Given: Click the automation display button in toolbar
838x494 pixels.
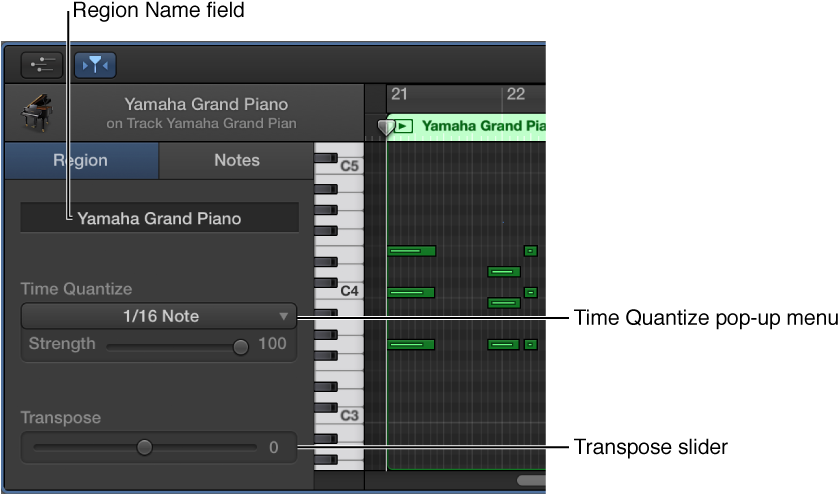Looking at the screenshot, I should pos(41,65).
